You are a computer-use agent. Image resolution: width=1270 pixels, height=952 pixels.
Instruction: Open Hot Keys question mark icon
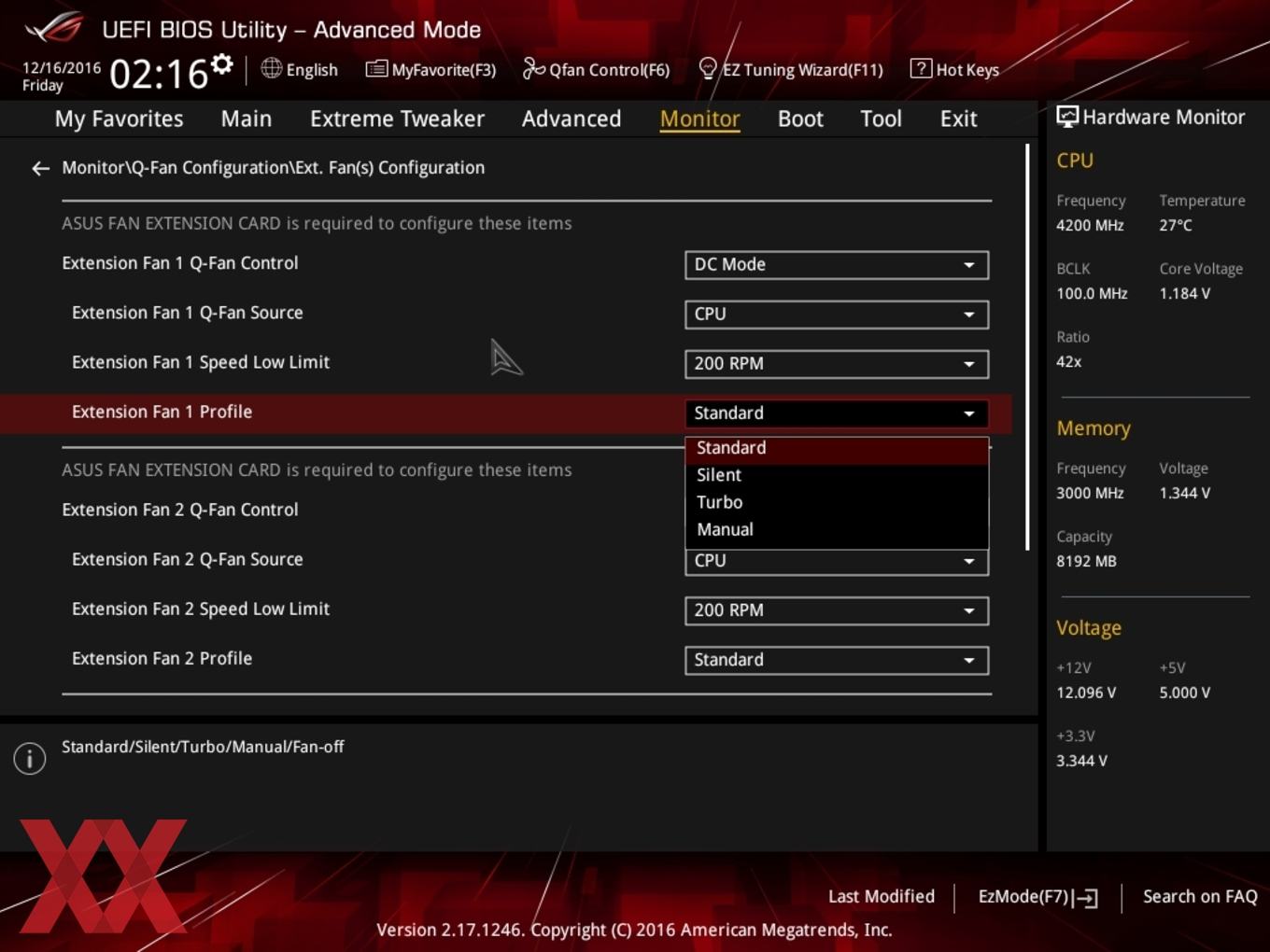(921, 68)
